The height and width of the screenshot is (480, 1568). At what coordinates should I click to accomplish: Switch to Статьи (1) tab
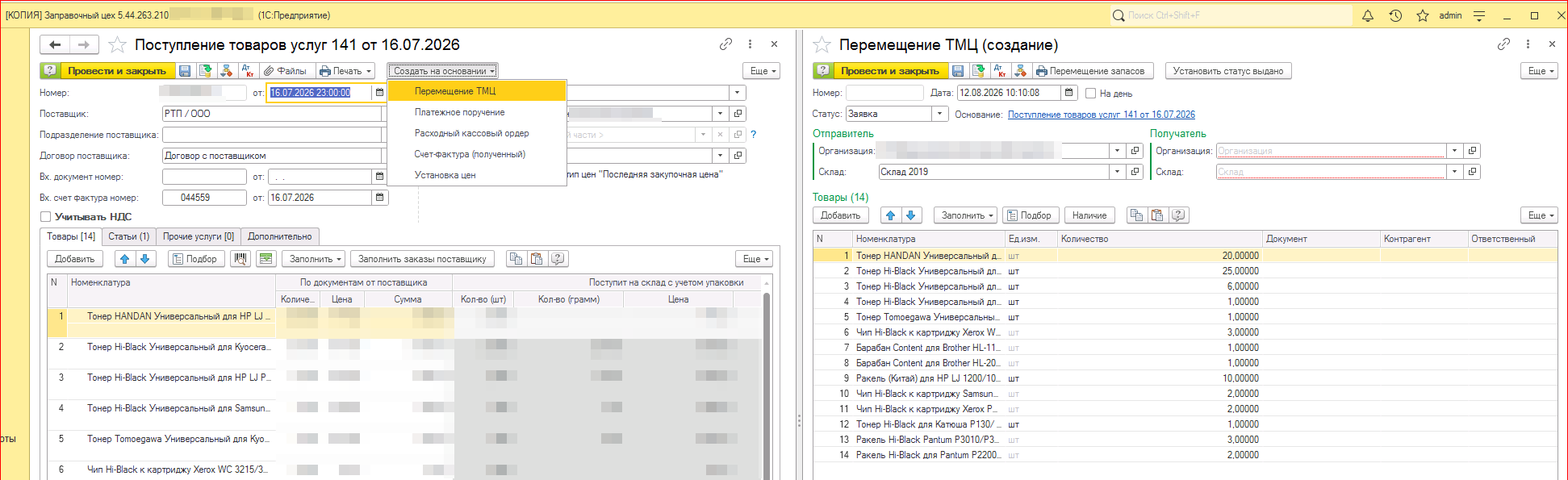[x=129, y=236]
